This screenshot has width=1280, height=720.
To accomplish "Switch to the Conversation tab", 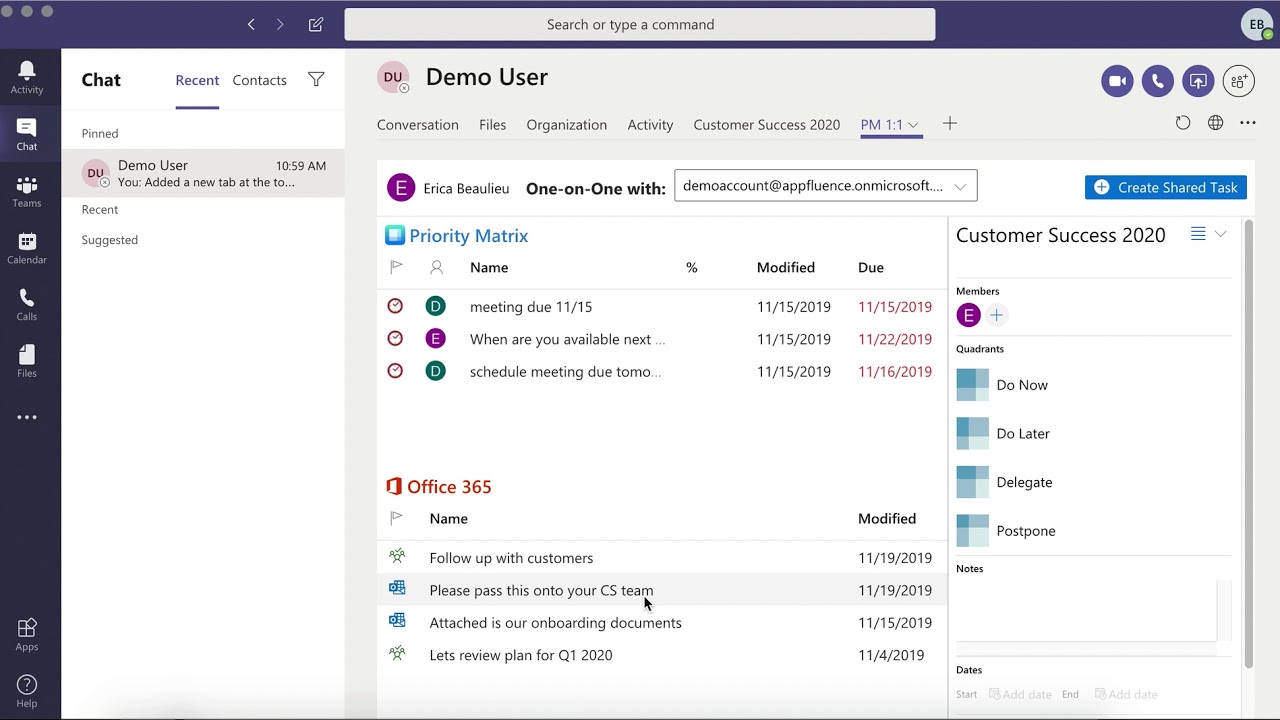I will [x=418, y=125].
